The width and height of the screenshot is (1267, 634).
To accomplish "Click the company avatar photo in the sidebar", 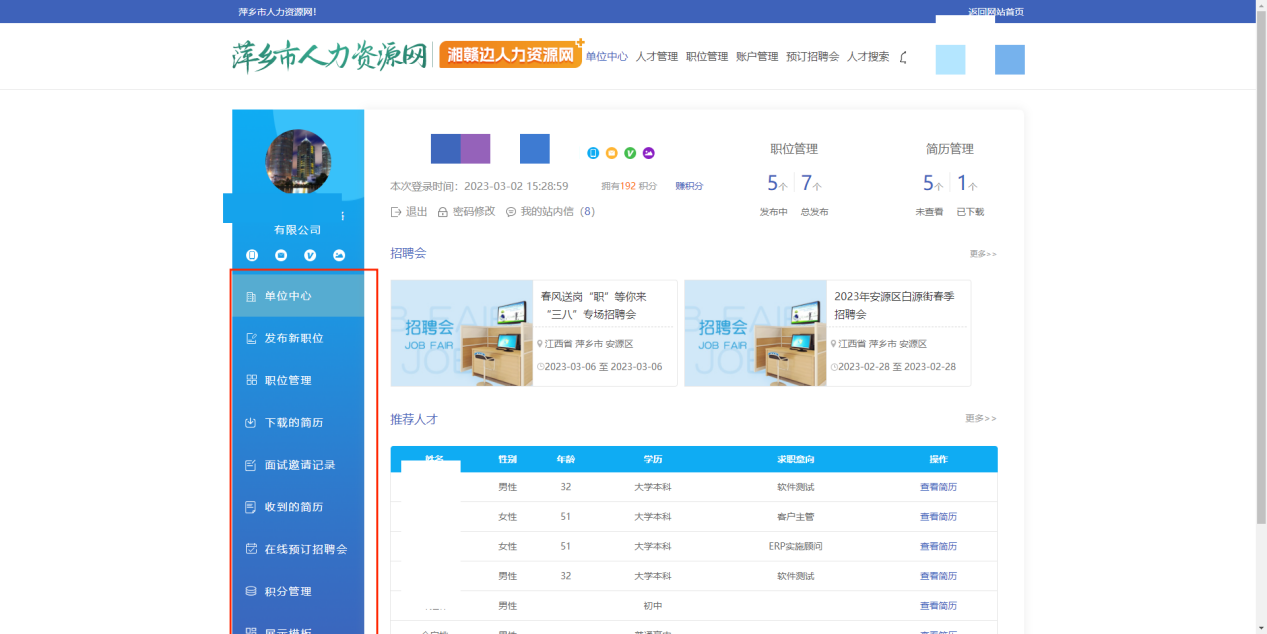I will tap(298, 161).
